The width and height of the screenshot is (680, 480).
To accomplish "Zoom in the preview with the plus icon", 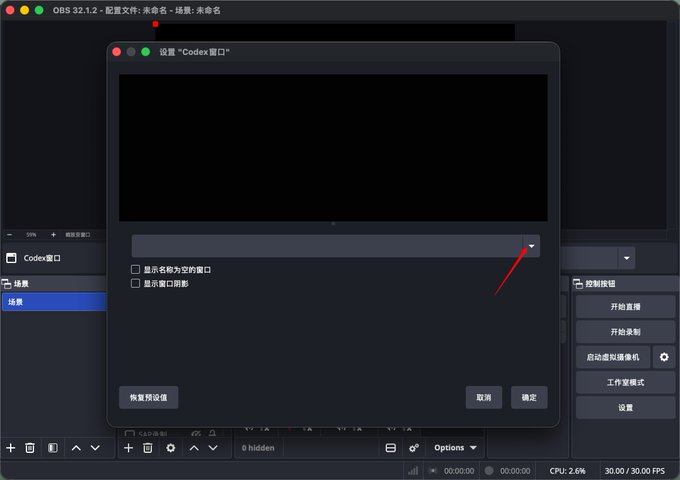I will click(53, 235).
